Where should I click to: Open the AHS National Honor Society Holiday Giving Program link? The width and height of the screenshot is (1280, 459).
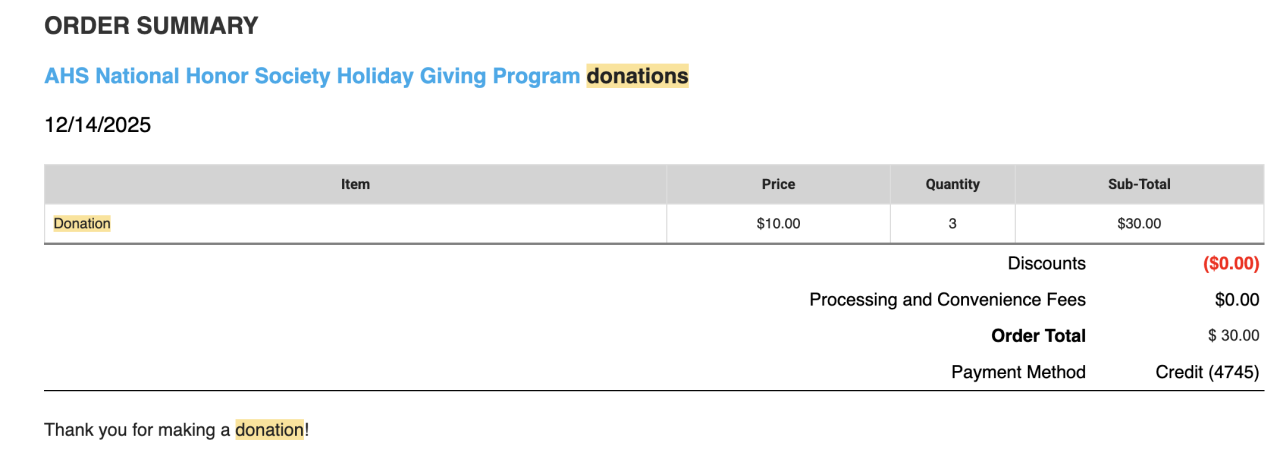pyautogui.click(x=312, y=76)
